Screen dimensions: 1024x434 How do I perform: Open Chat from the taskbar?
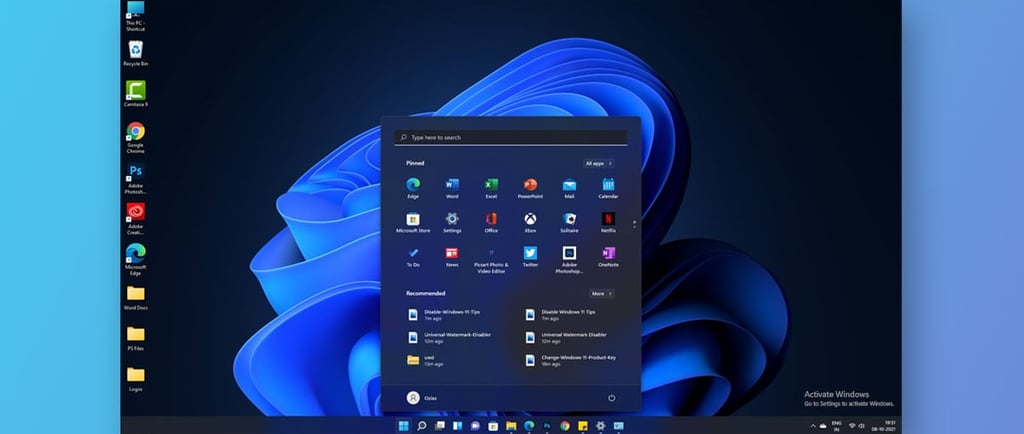(x=475, y=426)
